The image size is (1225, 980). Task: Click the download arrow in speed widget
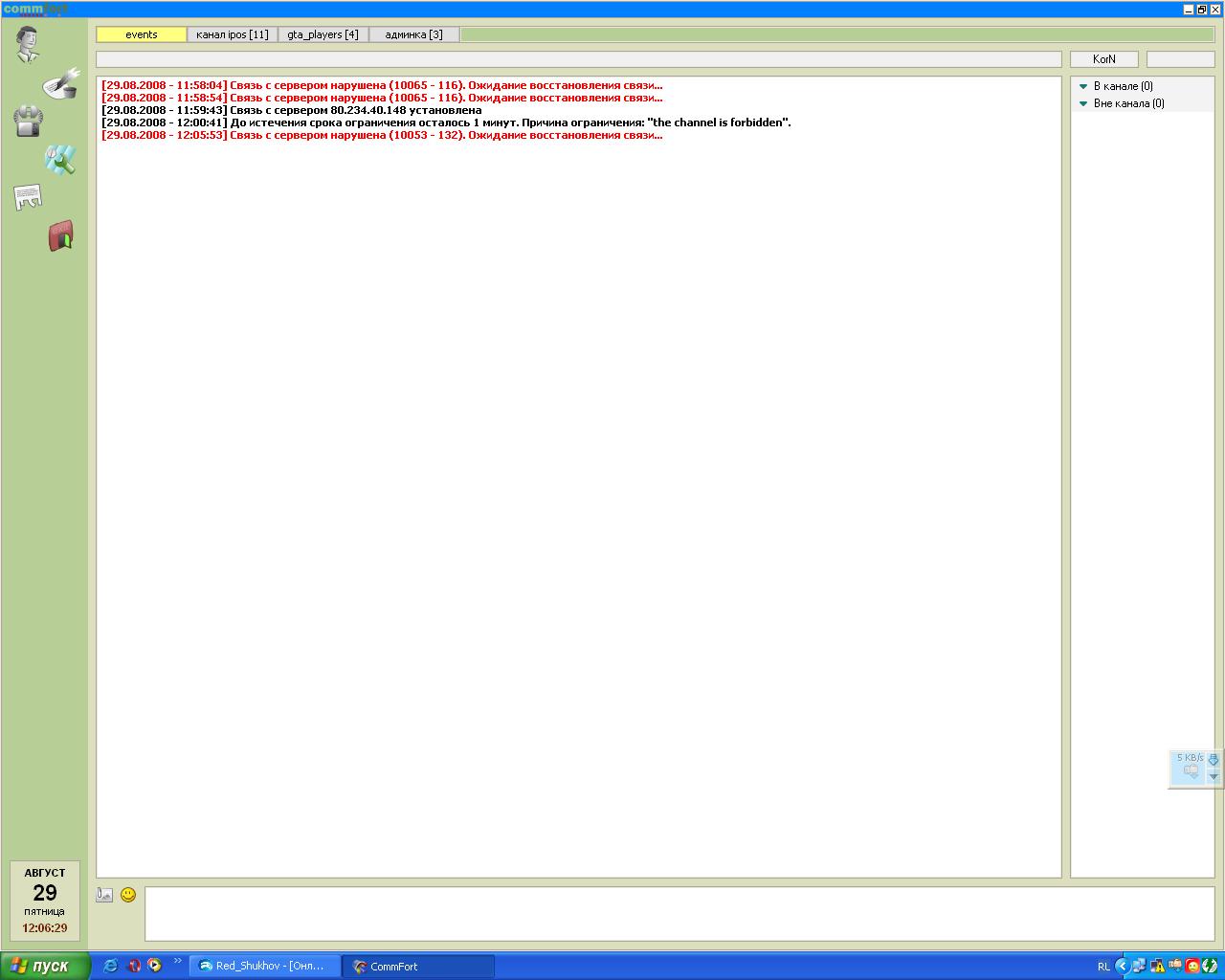[1214, 759]
